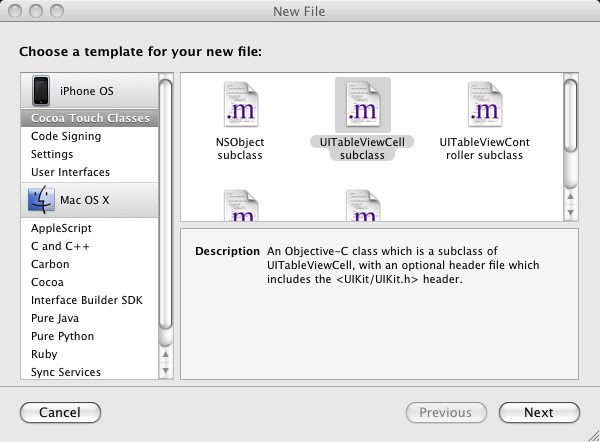Choose the UITableViewController subclass template icon
This screenshot has width=600, height=442.
485,105
